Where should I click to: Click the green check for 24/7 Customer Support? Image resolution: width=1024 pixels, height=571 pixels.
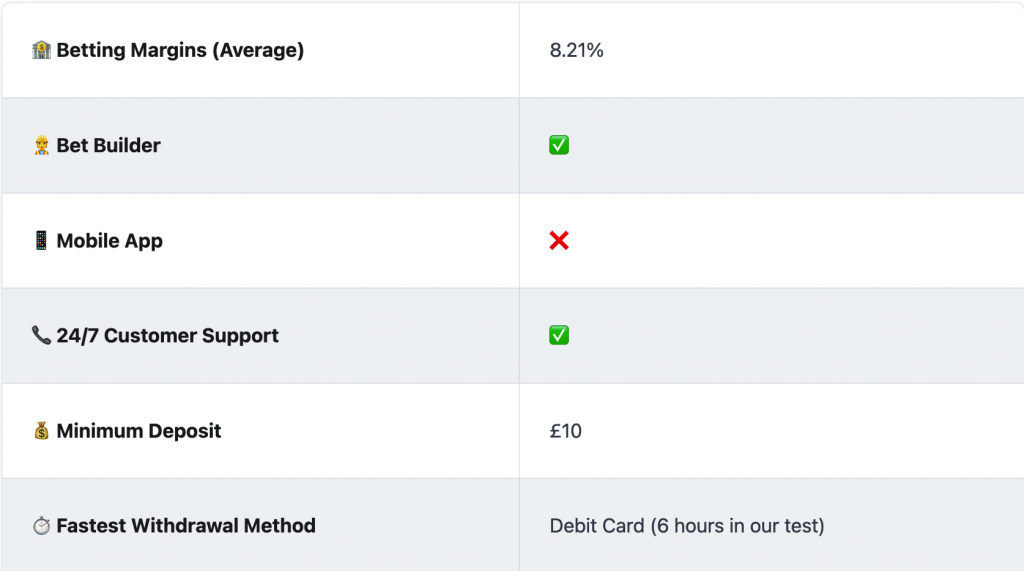559,335
